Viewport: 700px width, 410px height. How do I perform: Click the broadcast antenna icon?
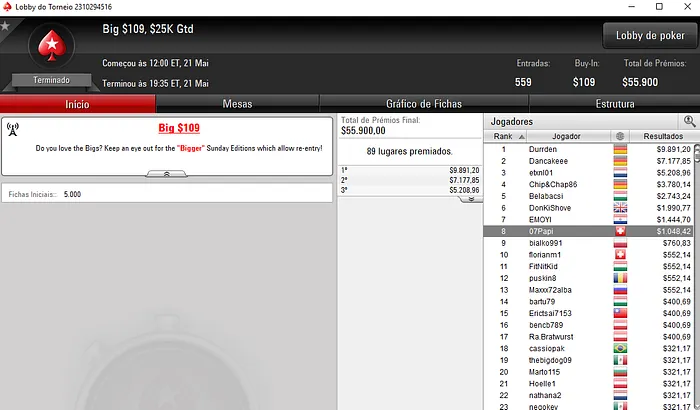(x=12, y=130)
